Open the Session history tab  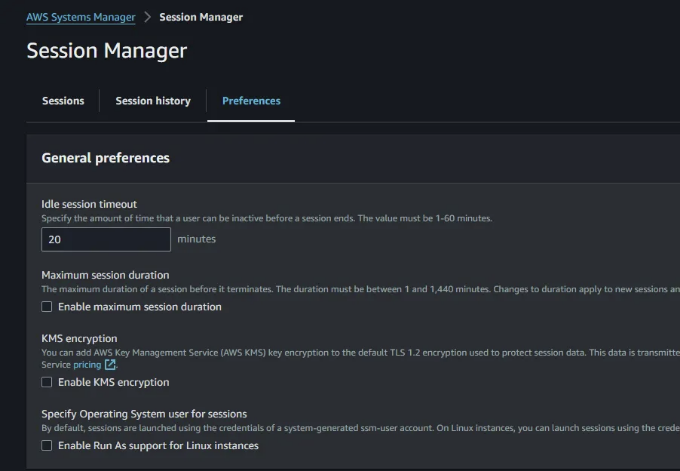pyautogui.click(x=153, y=101)
